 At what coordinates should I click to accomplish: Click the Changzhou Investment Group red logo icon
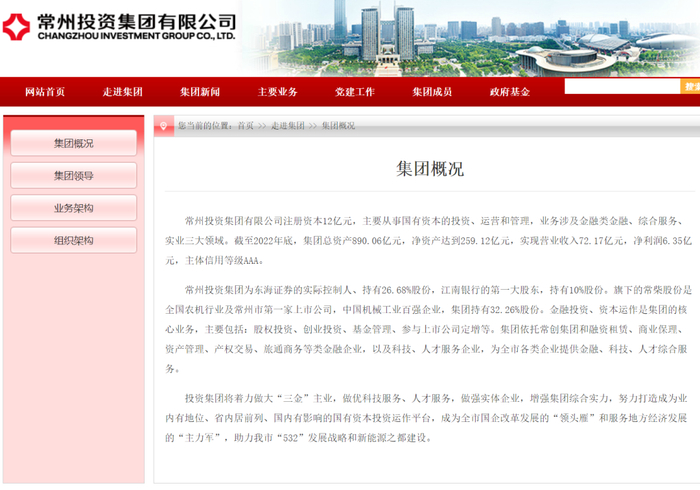click(16, 27)
